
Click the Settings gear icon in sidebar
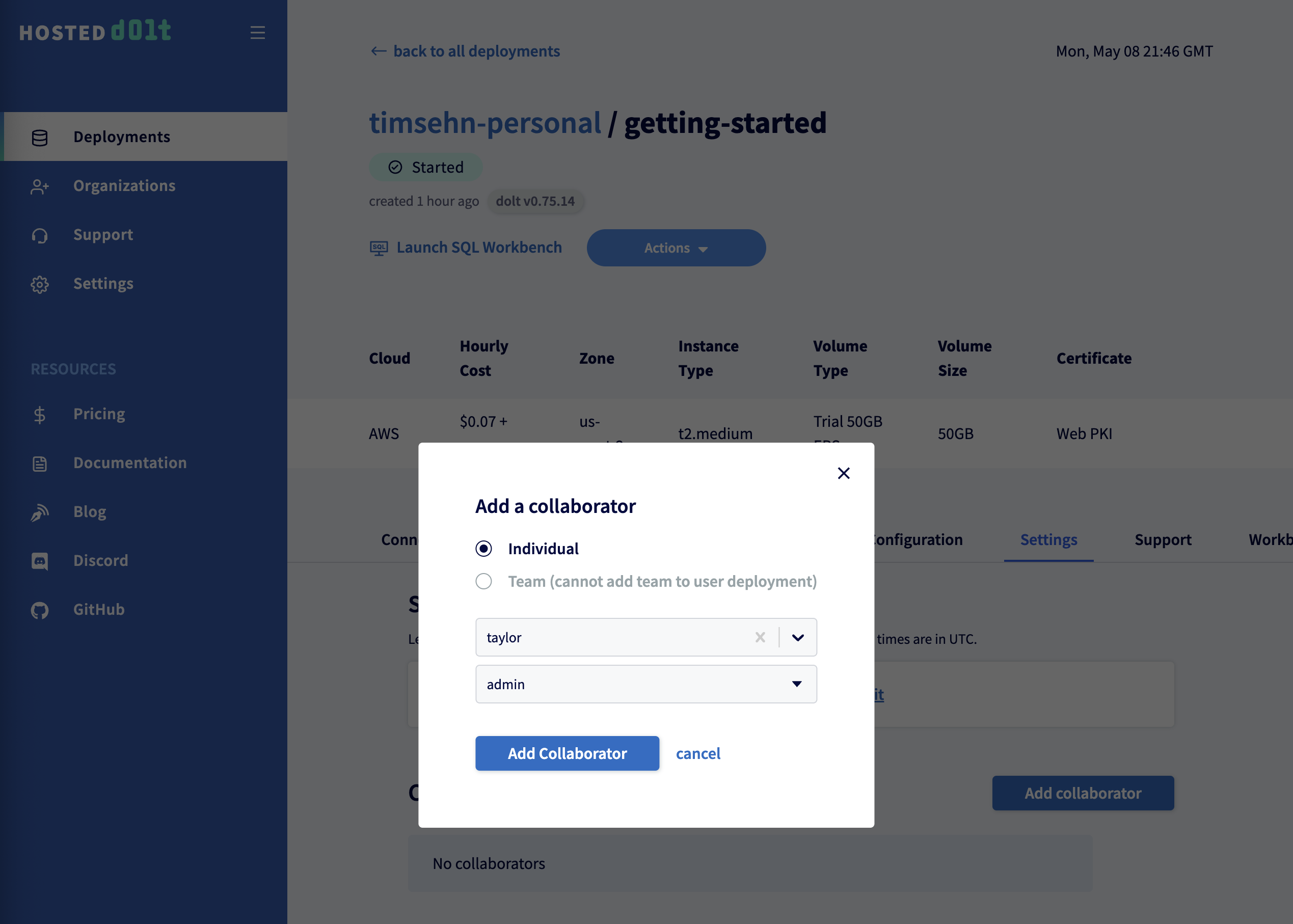click(40, 284)
